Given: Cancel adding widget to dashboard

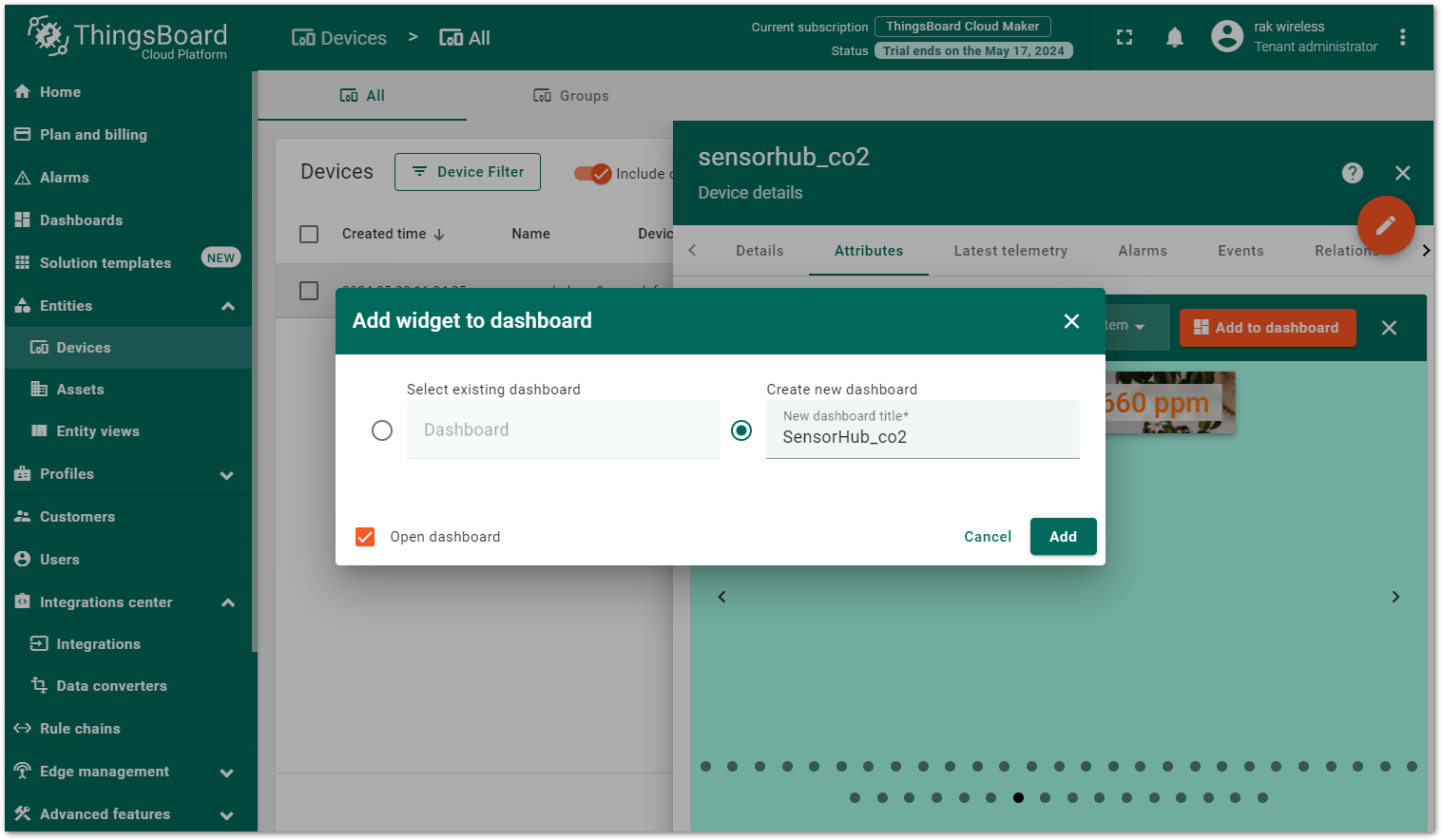Looking at the screenshot, I should (988, 537).
